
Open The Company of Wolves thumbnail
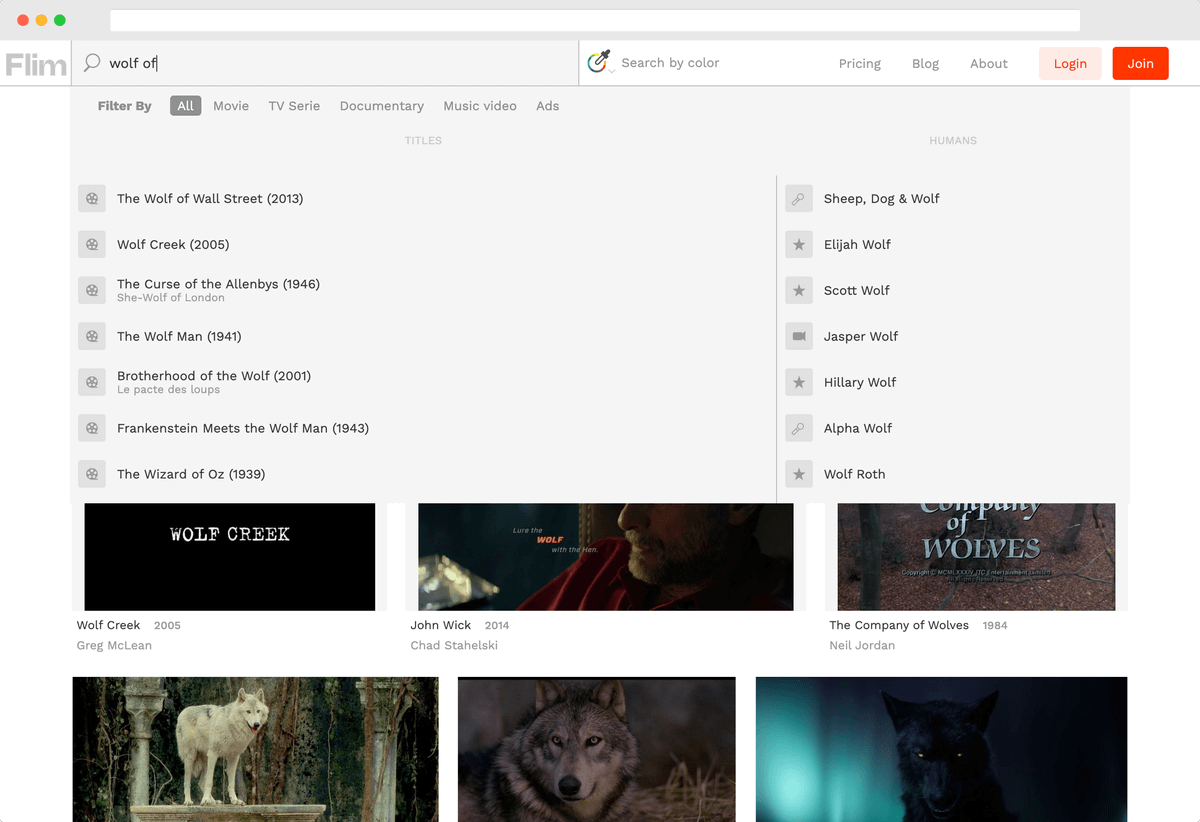976,557
